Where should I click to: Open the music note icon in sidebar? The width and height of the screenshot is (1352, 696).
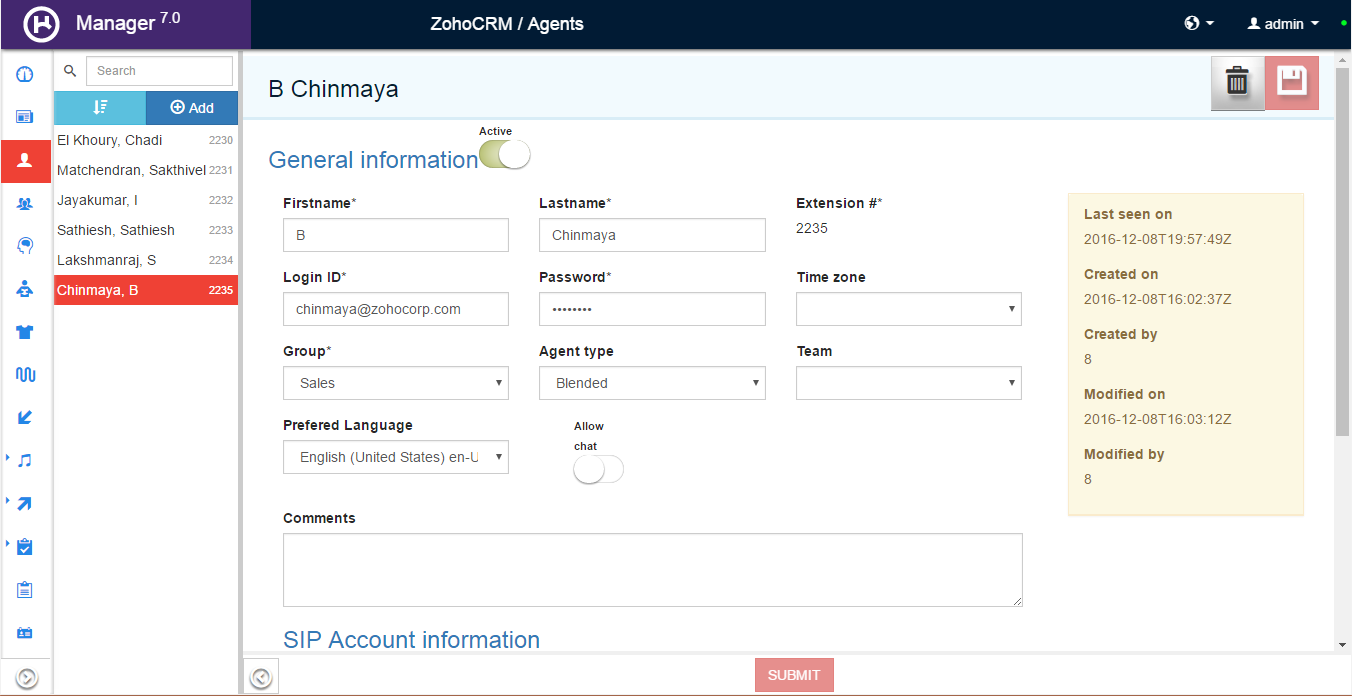click(x=25, y=461)
